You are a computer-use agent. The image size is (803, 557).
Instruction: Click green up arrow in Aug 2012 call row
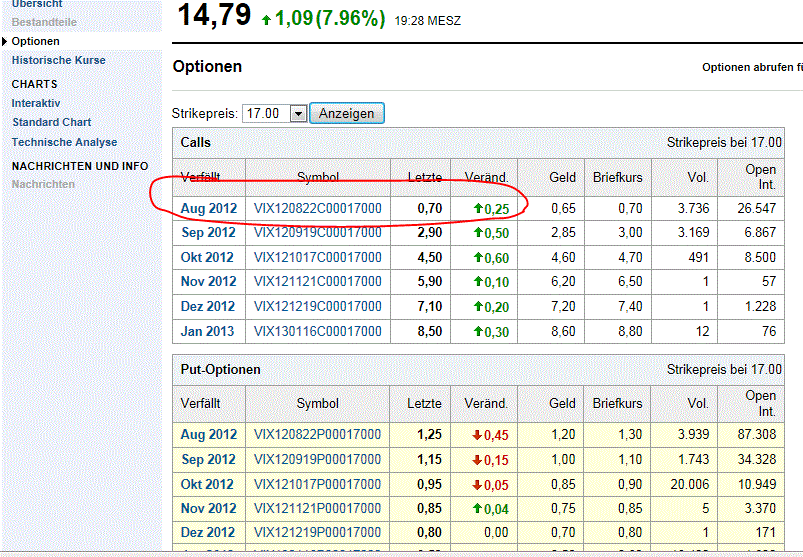tap(479, 208)
